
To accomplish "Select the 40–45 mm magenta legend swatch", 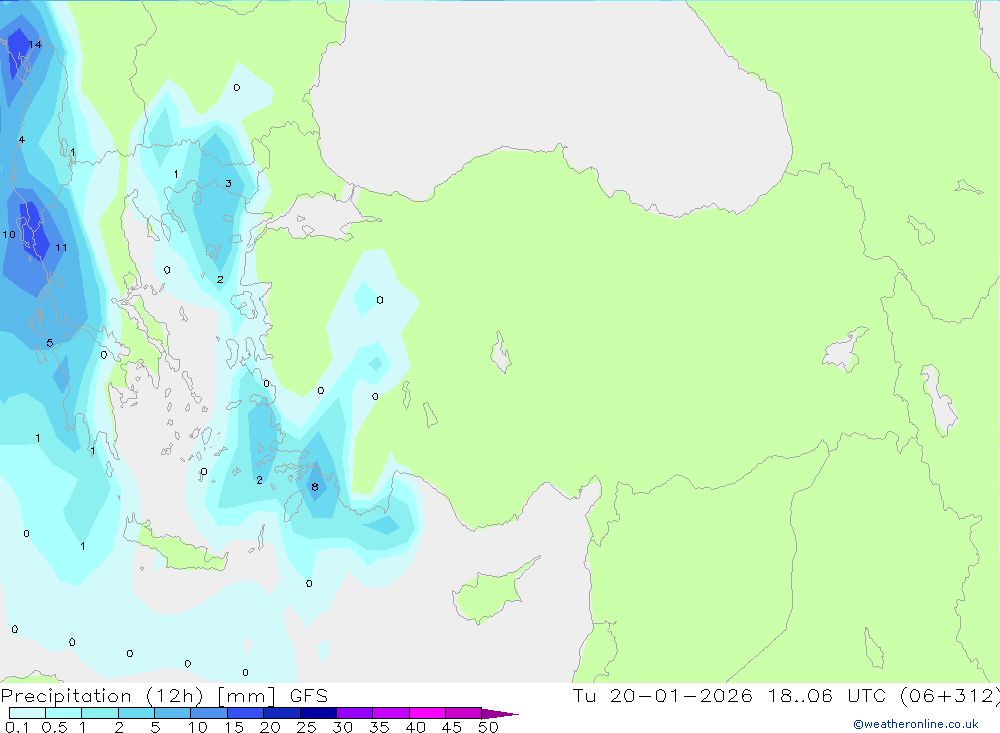I will [427, 713].
